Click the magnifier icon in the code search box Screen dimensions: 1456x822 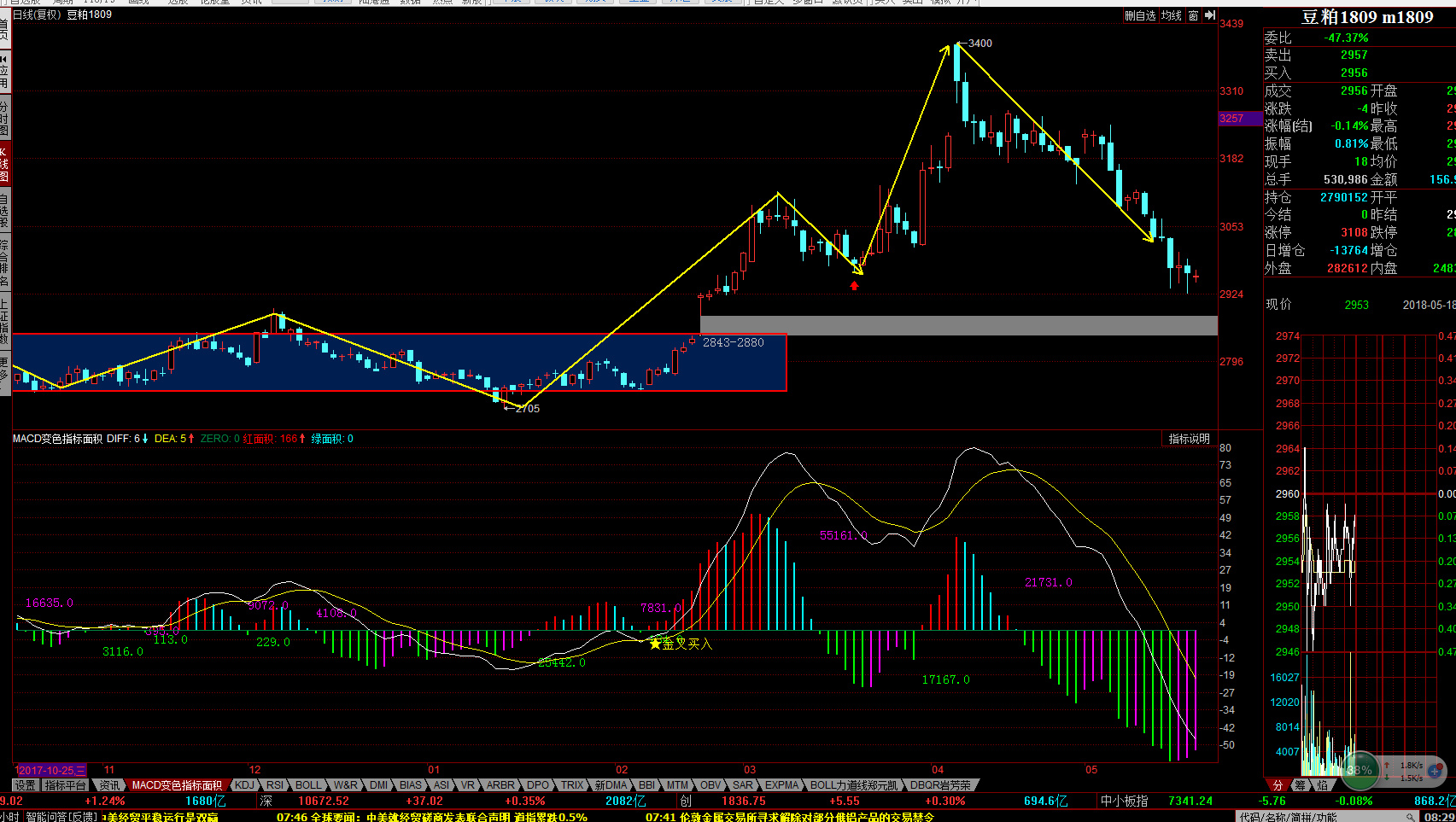click(1410, 817)
